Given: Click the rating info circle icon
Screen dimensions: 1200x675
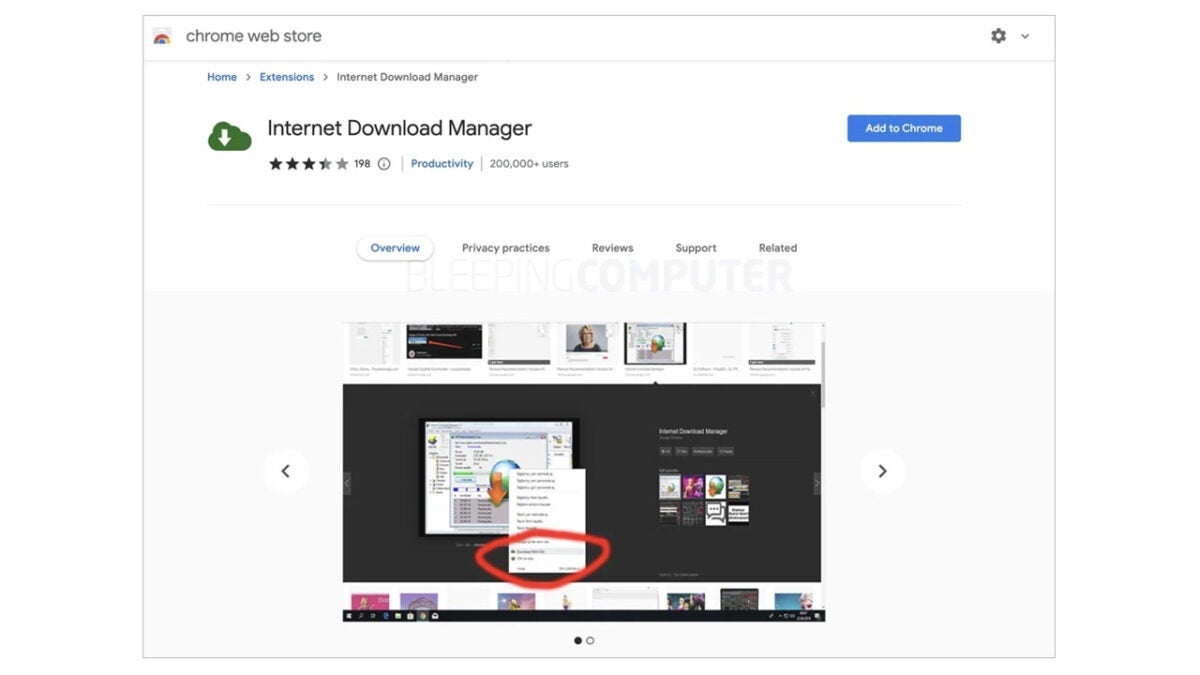Looking at the screenshot, I should point(384,164).
